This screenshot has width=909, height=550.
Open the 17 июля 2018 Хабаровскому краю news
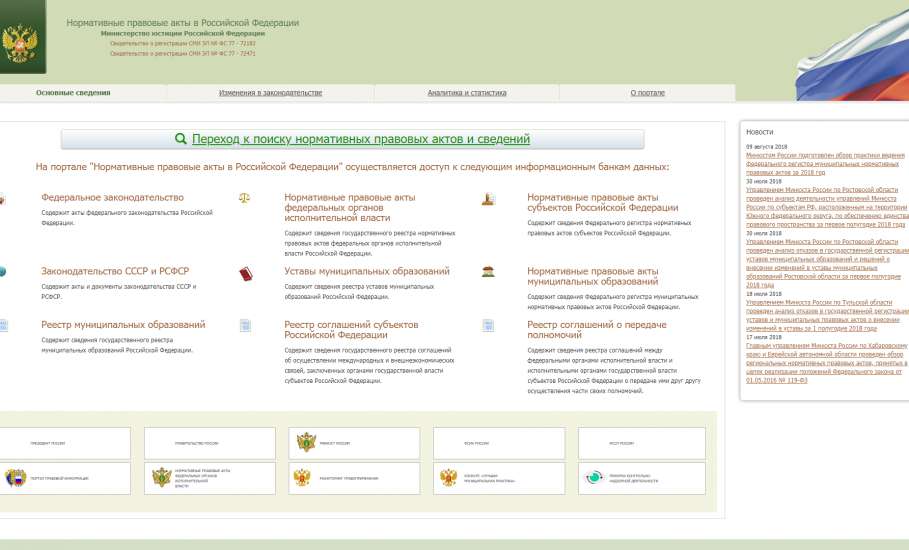click(827, 363)
